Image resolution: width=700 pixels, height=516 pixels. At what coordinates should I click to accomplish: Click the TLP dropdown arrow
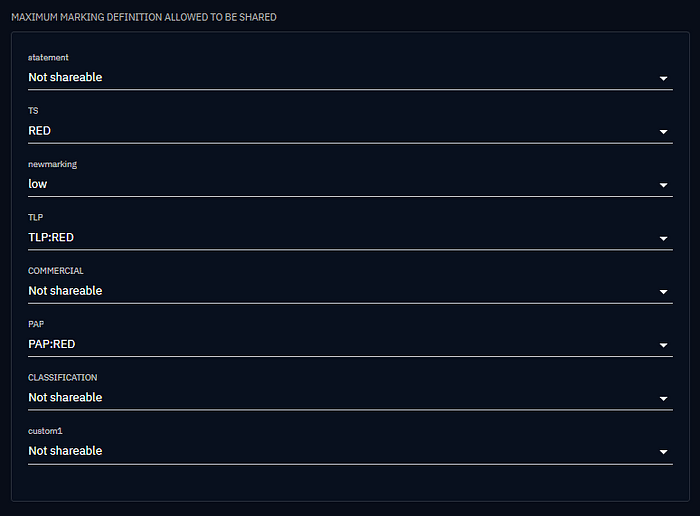click(x=663, y=239)
